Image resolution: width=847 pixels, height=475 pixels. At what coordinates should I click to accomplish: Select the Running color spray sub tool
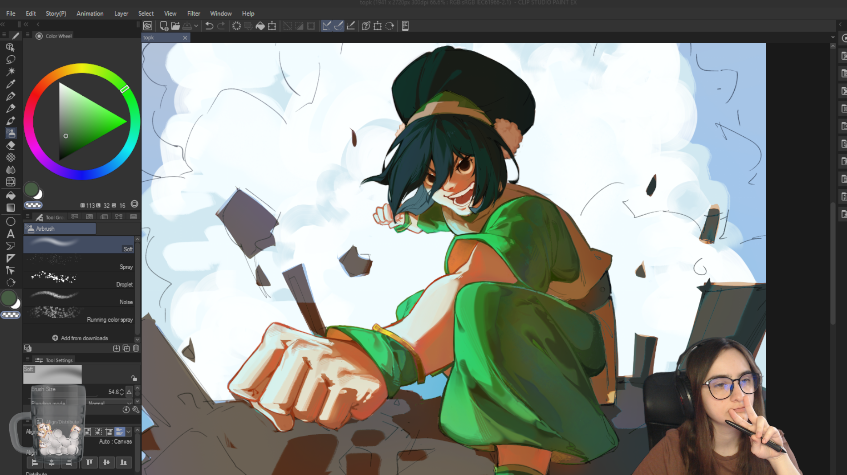78,315
